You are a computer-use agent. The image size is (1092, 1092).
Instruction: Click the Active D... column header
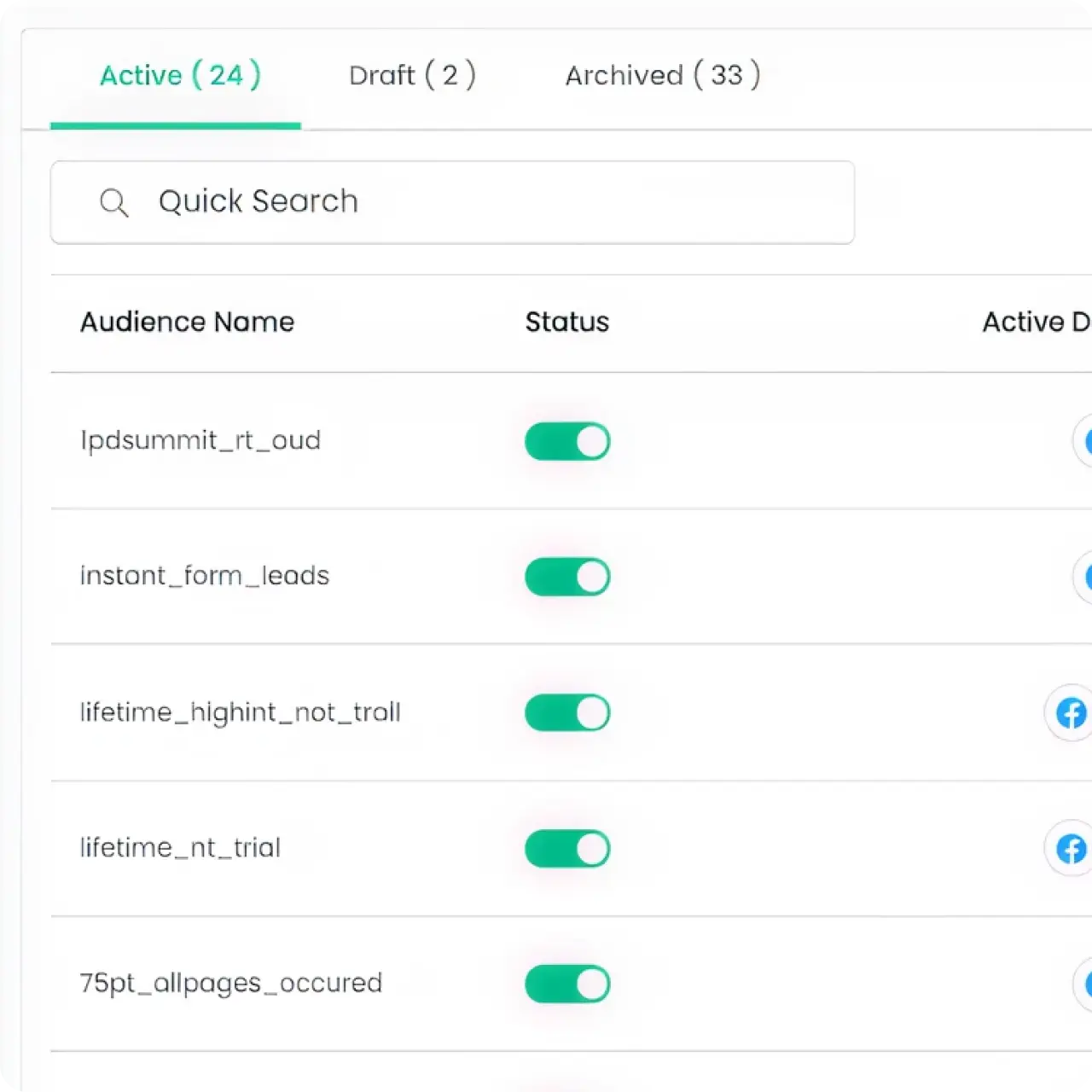1037,322
